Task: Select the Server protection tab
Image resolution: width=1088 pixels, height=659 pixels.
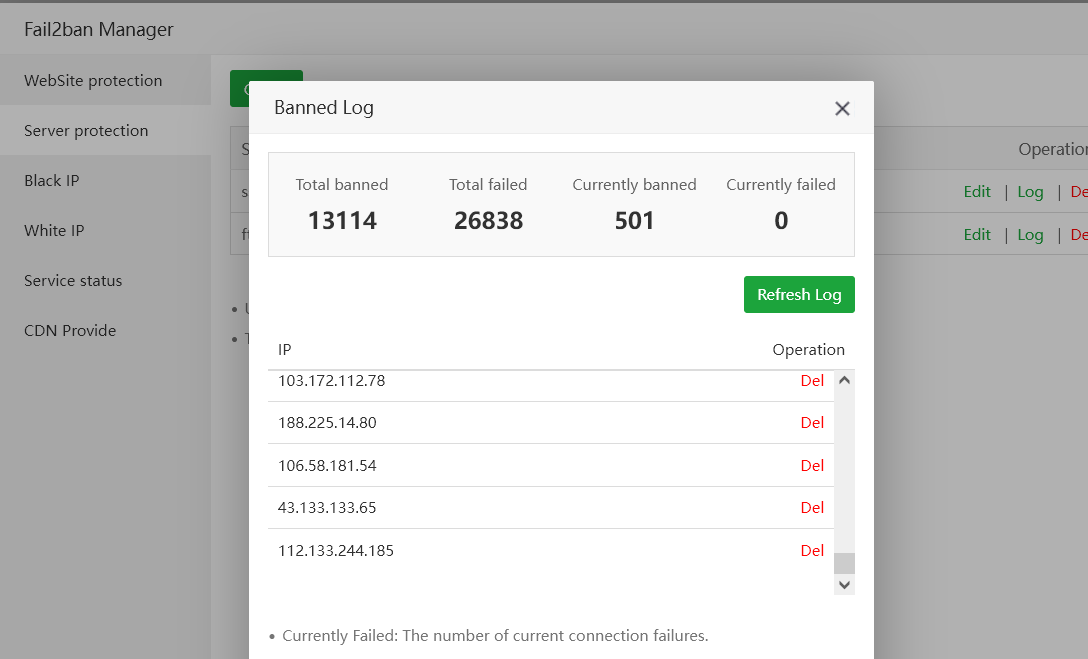Action: click(86, 131)
